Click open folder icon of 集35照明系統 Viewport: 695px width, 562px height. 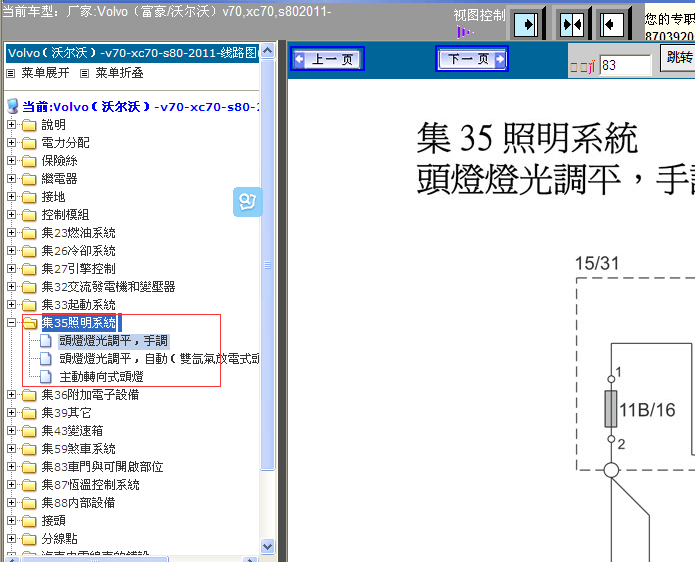click(30, 323)
